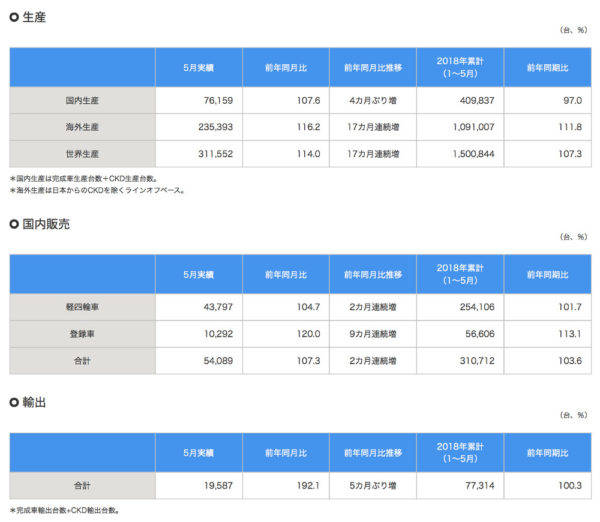Click the footnote about 国内生産 CKD生産台数
Viewport: 600px width, 522px height.
[x=83, y=178]
